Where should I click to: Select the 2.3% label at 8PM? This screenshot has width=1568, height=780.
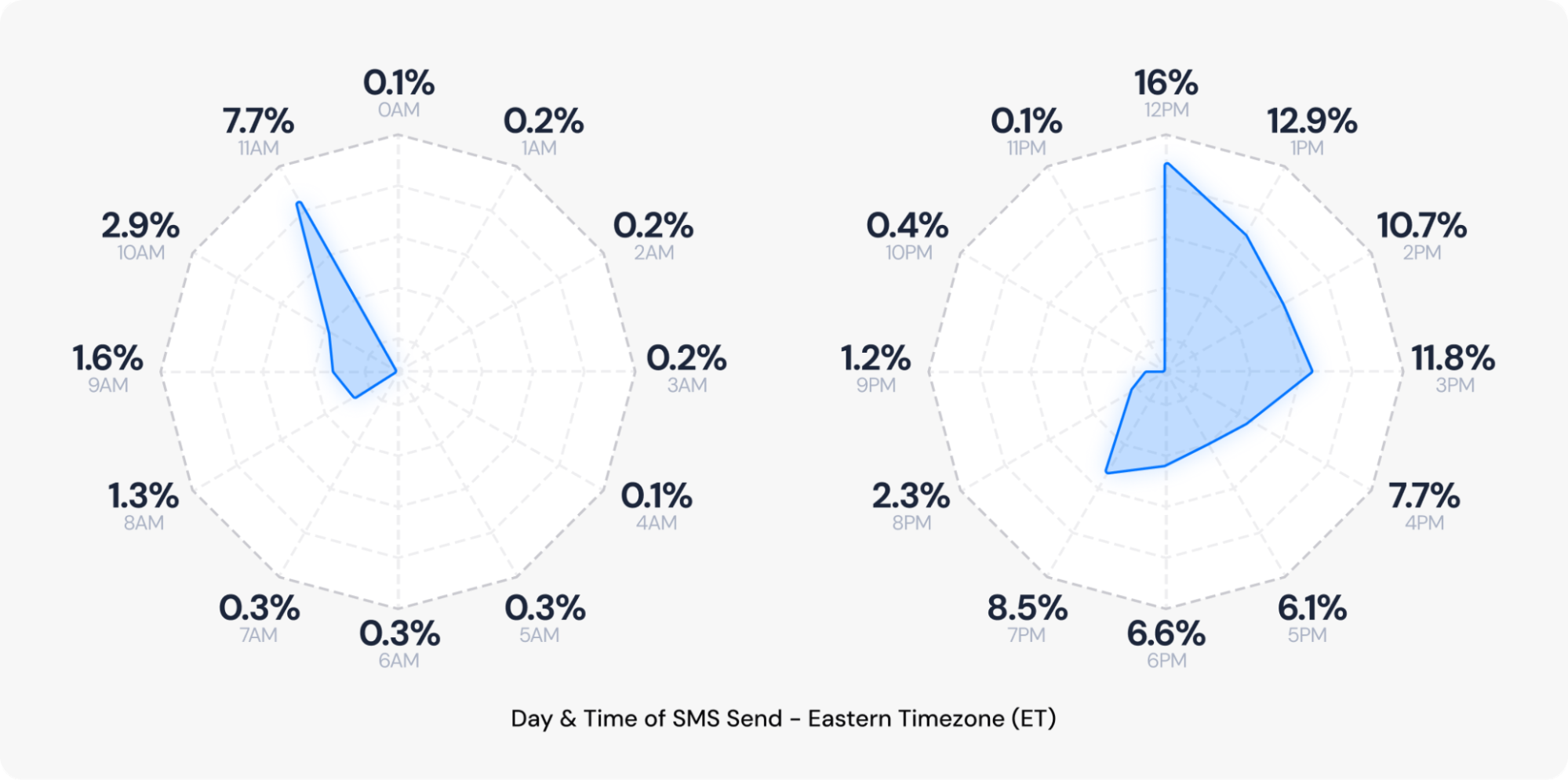point(911,496)
